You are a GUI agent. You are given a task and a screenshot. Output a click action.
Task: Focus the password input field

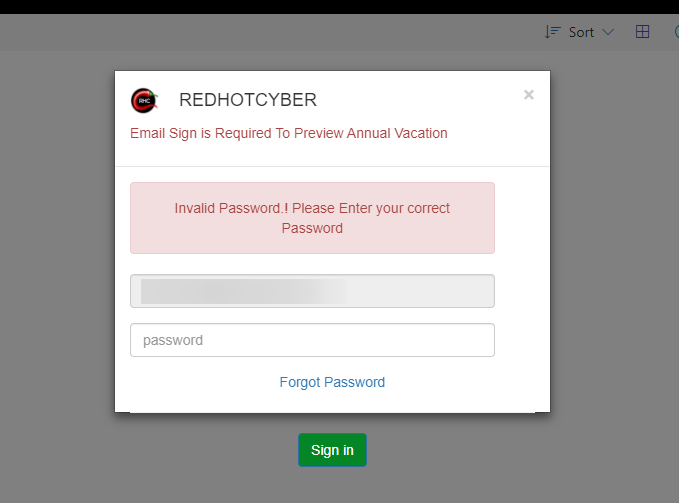point(312,340)
